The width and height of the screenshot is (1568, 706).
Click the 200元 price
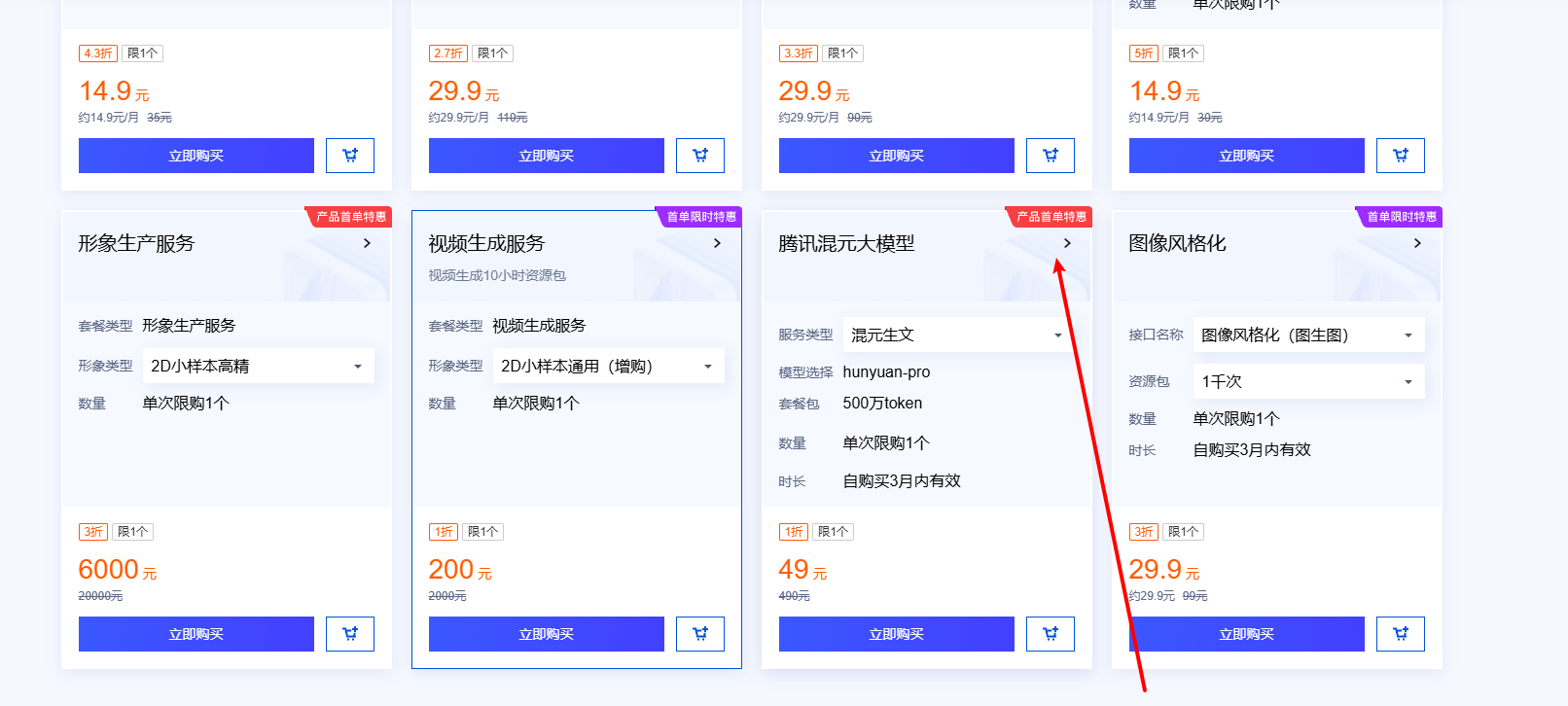(x=460, y=570)
